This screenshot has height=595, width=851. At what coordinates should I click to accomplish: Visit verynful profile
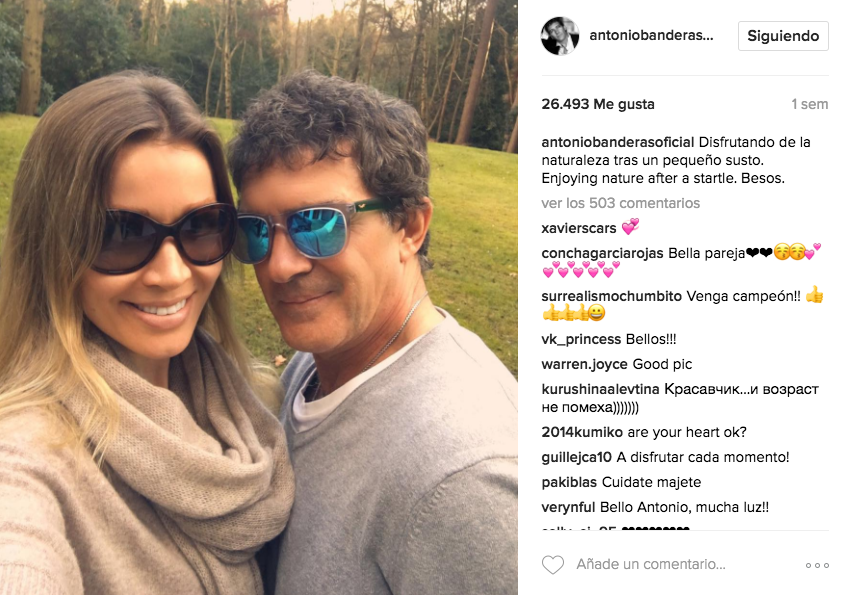point(568,507)
